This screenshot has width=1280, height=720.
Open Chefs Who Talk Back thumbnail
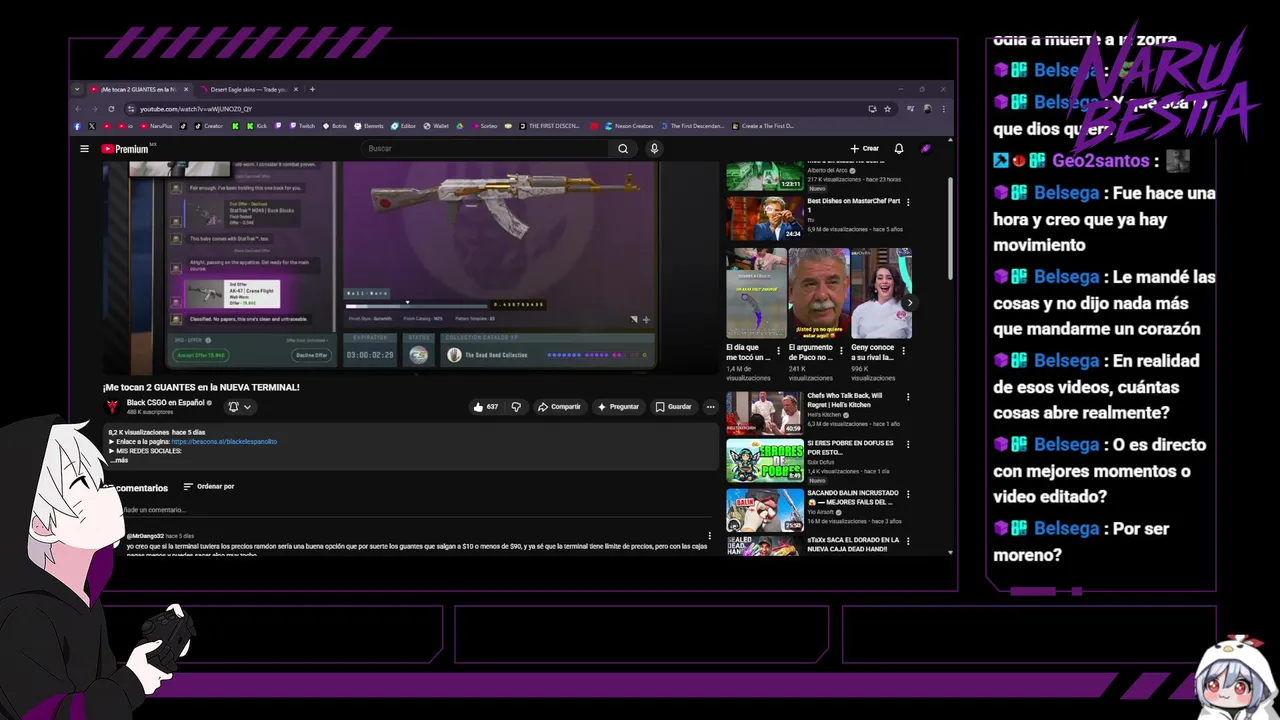(x=765, y=413)
